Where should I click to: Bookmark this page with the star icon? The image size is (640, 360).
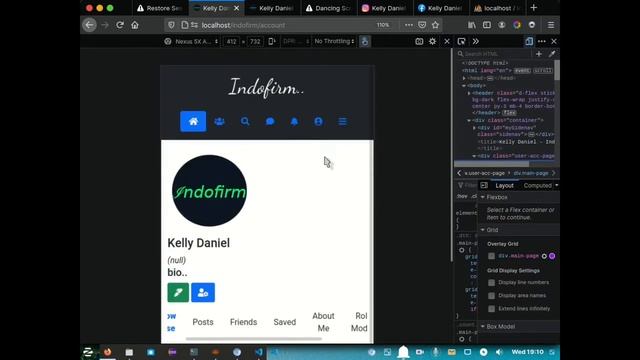click(436, 25)
